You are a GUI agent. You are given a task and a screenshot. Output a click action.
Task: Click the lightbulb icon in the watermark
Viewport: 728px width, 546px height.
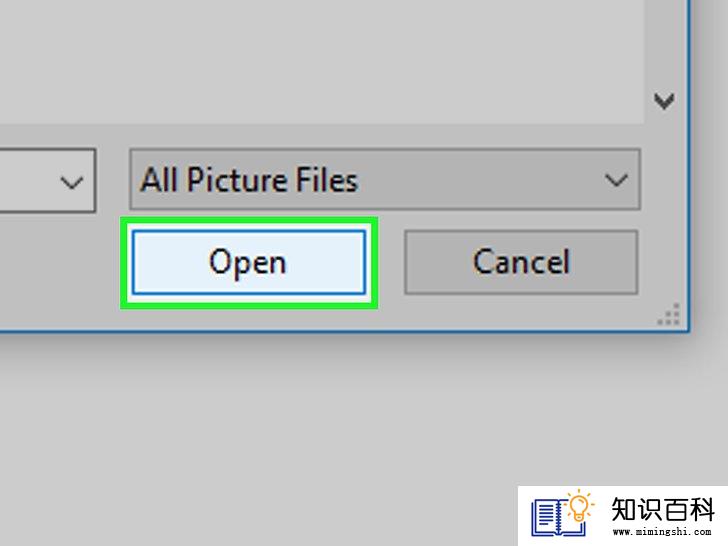(x=579, y=505)
